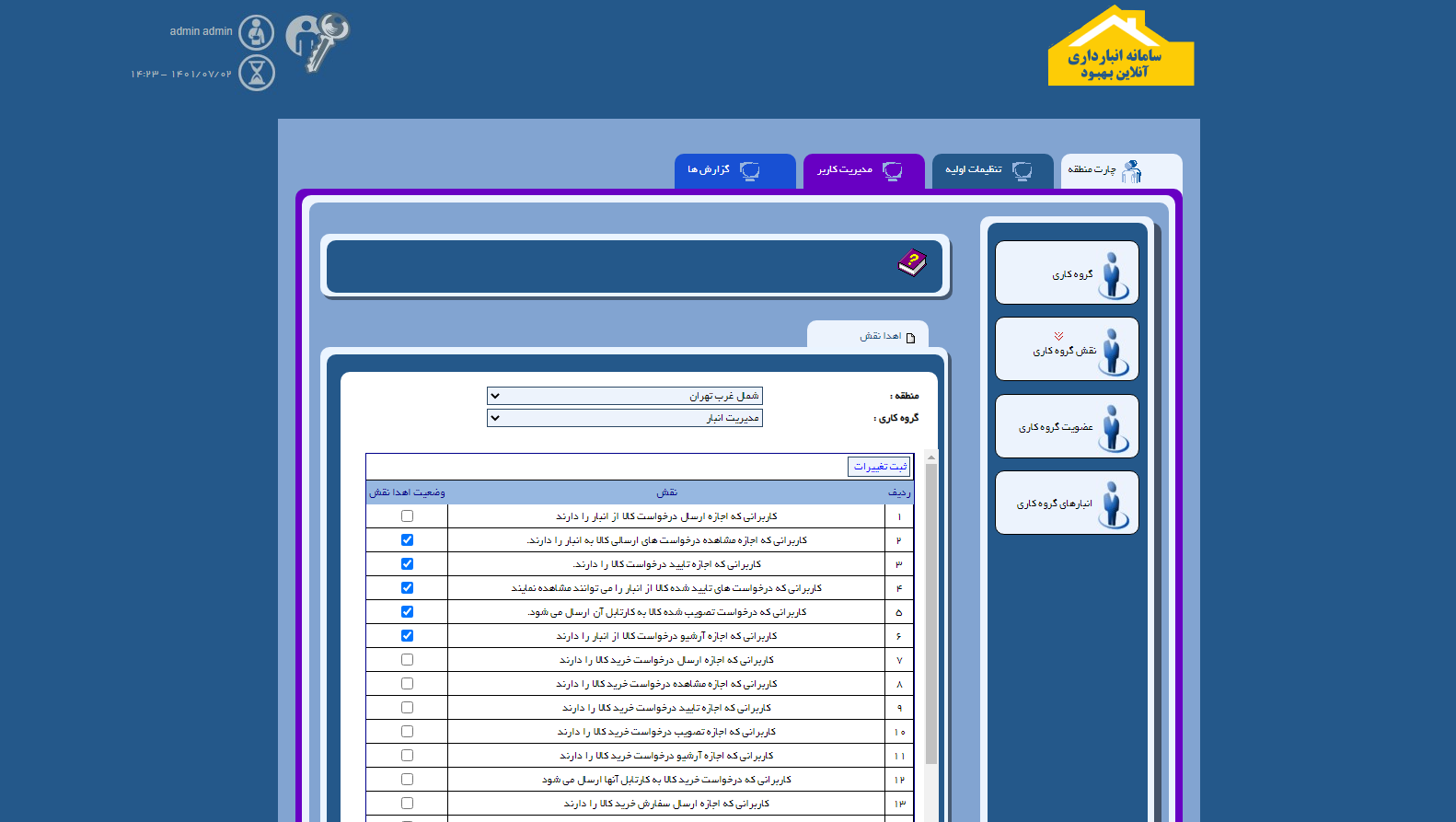
Task: Click the warehouse system house logo
Action: click(1120, 48)
